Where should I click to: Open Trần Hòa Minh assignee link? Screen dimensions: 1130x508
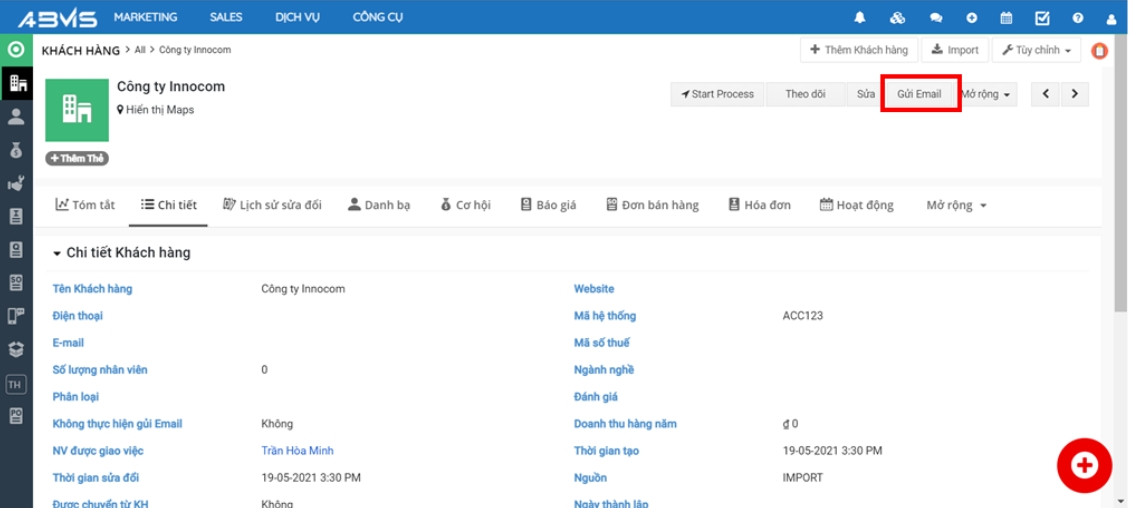(x=297, y=451)
